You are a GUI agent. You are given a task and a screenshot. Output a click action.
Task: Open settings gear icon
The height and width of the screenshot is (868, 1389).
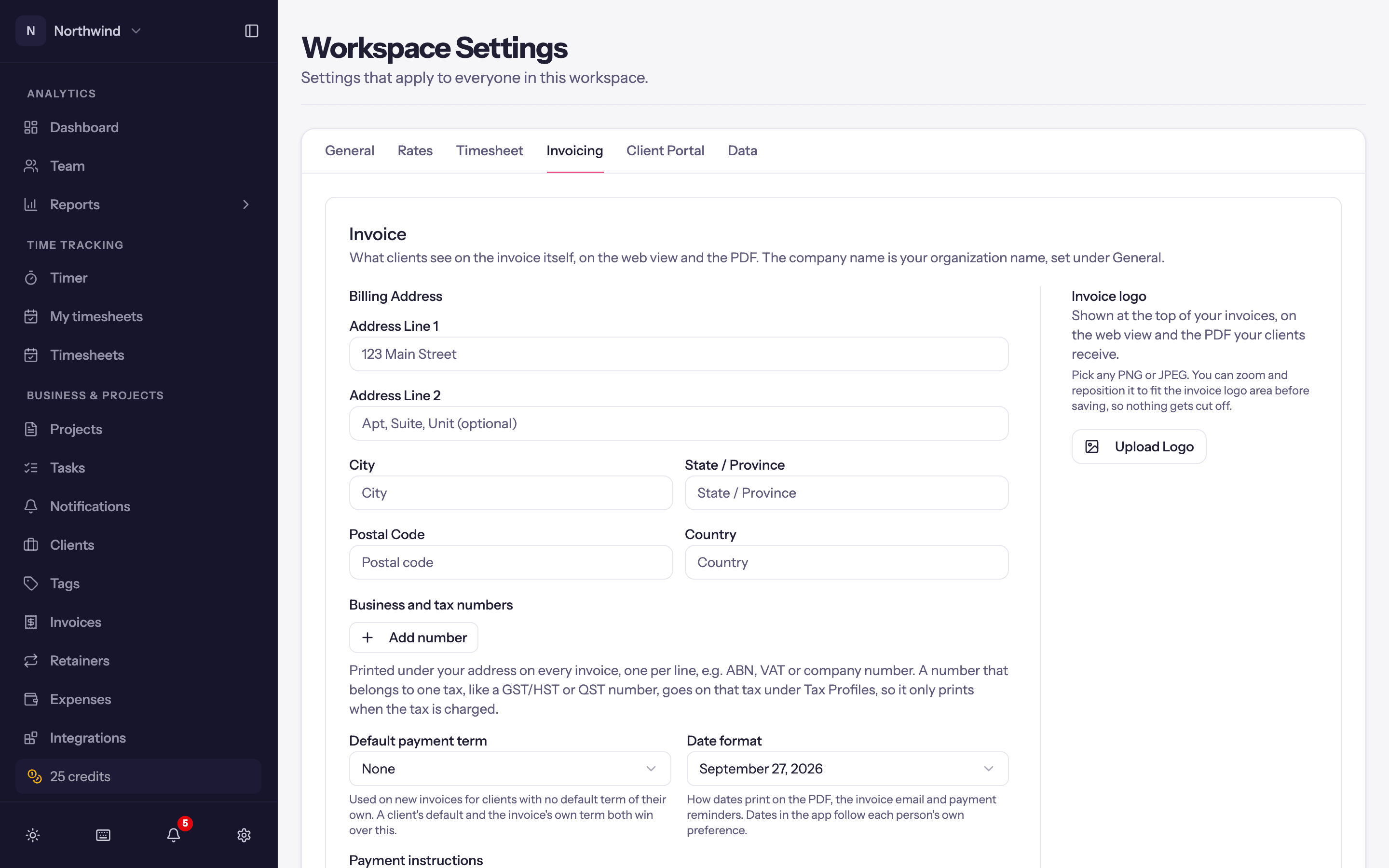click(244, 835)
